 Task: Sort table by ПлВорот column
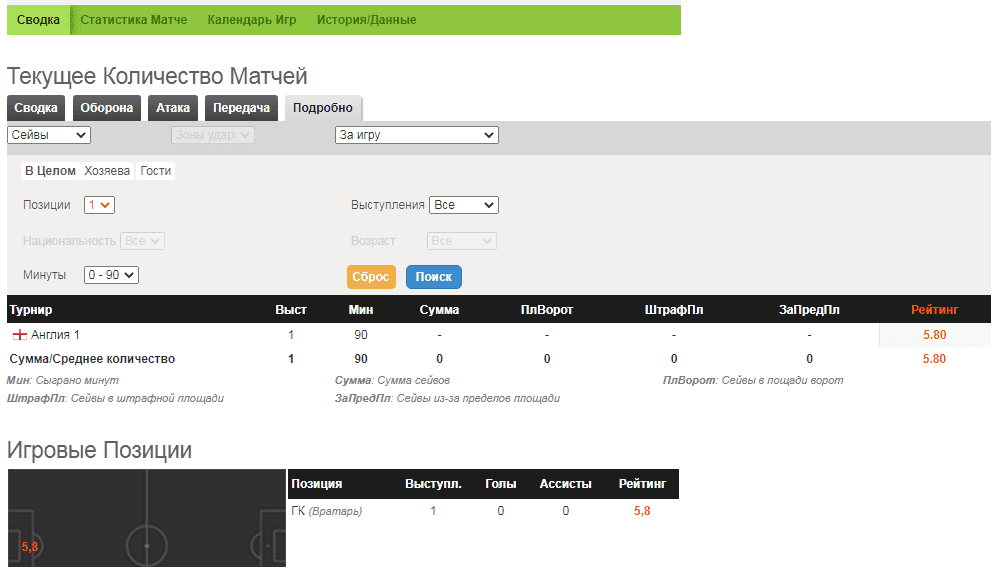coord(547,309)
